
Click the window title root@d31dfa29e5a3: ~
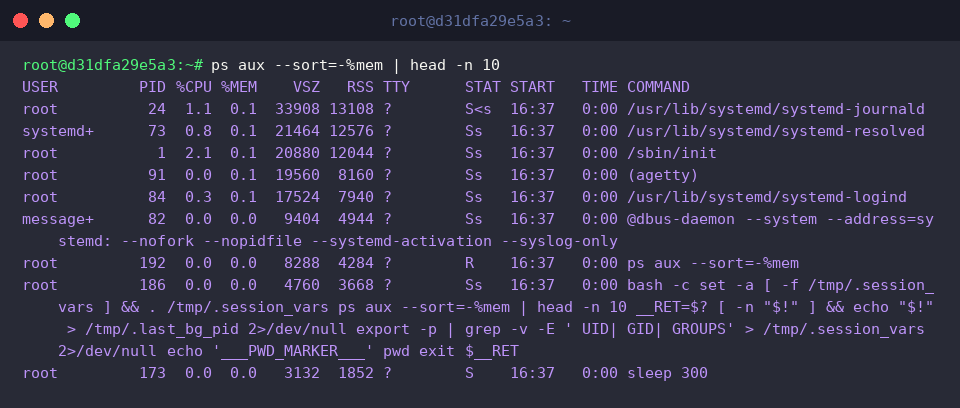coord(481,21)
